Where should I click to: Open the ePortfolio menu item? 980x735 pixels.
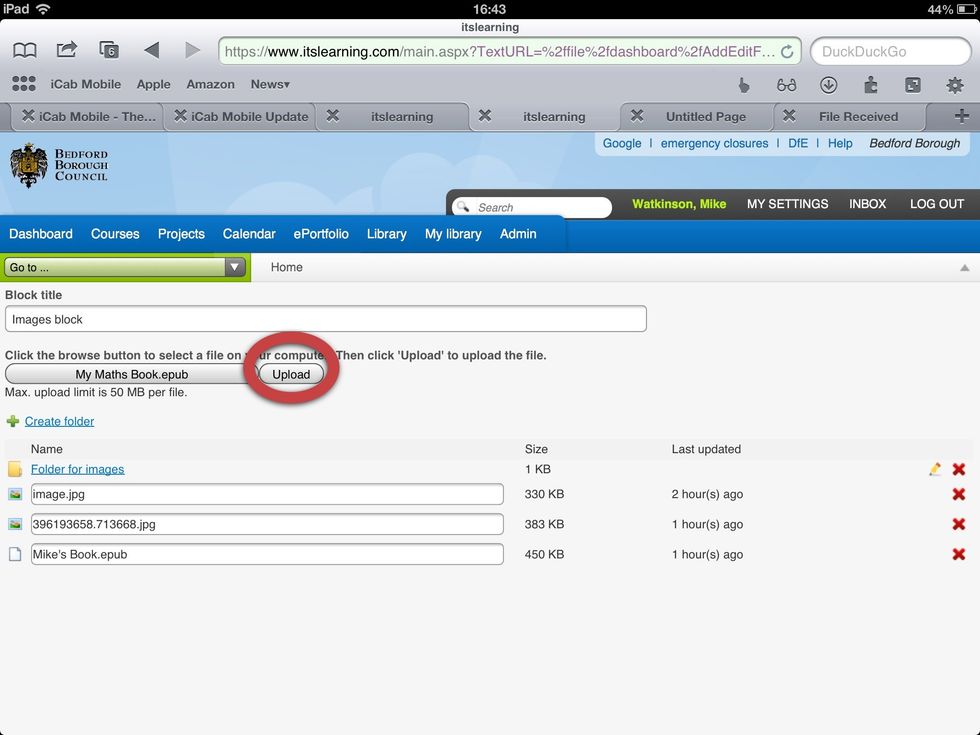click(x=320, y=234)
